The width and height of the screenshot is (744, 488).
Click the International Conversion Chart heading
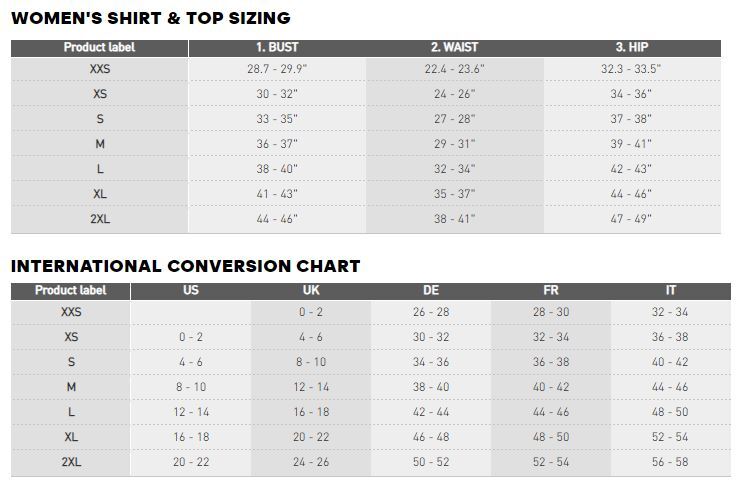point(186,266)
